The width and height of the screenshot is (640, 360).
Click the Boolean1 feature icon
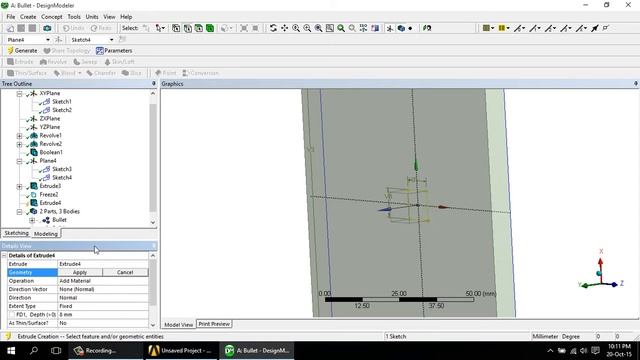point(34,152)
